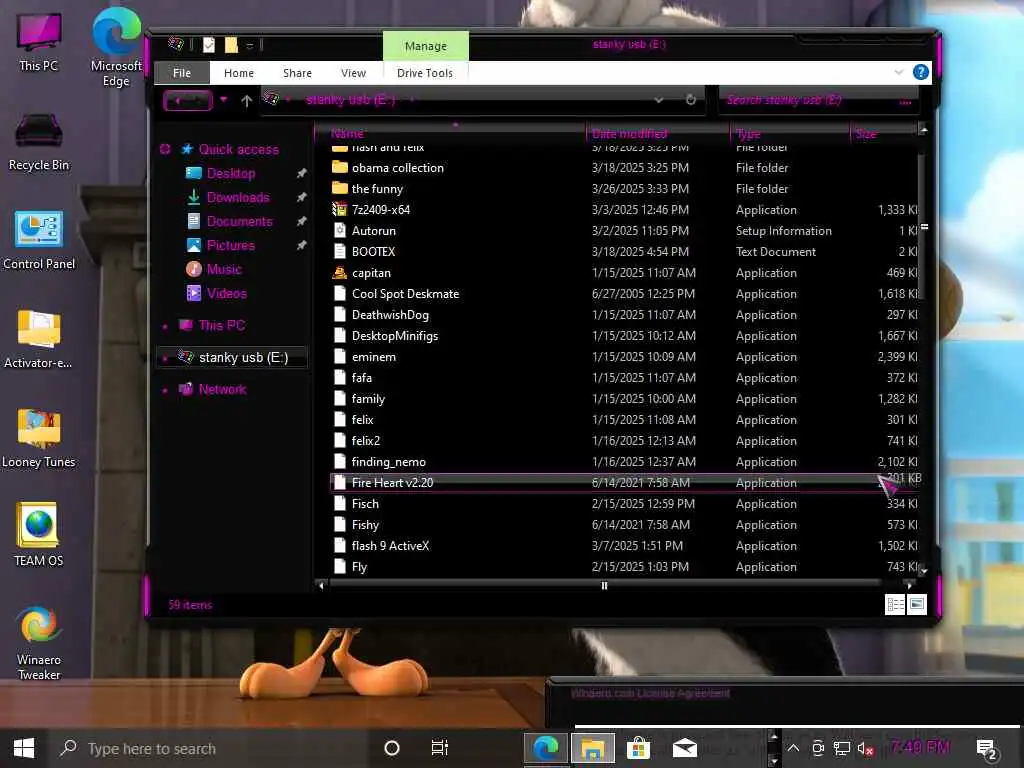This screenshot has height=768, width=1024.
Task: Expand stanky usb (E:) tree node
Action: coord(165,358)
